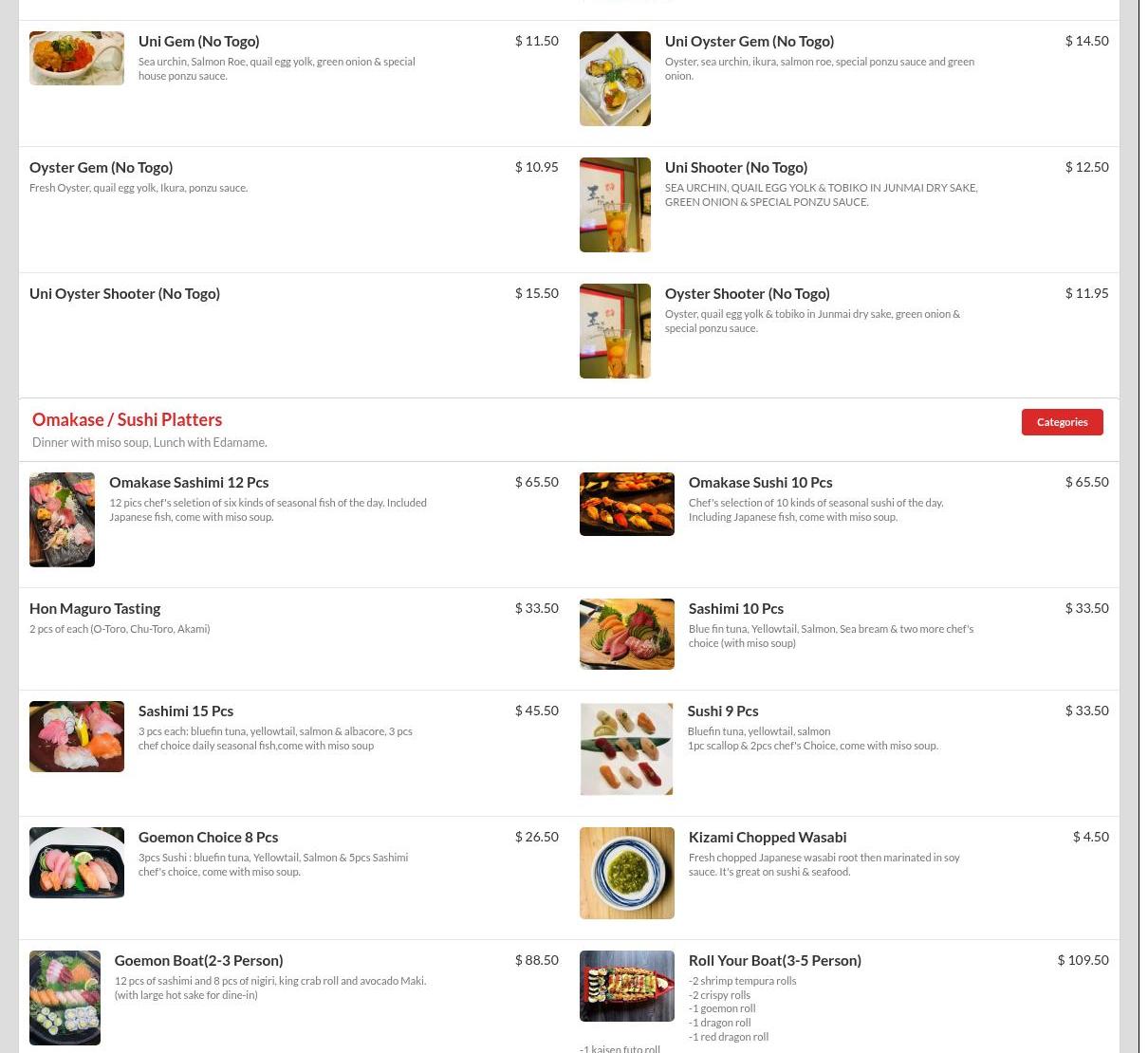Select the Omakase Sashimi 12 Pcs image

[62, 520]
